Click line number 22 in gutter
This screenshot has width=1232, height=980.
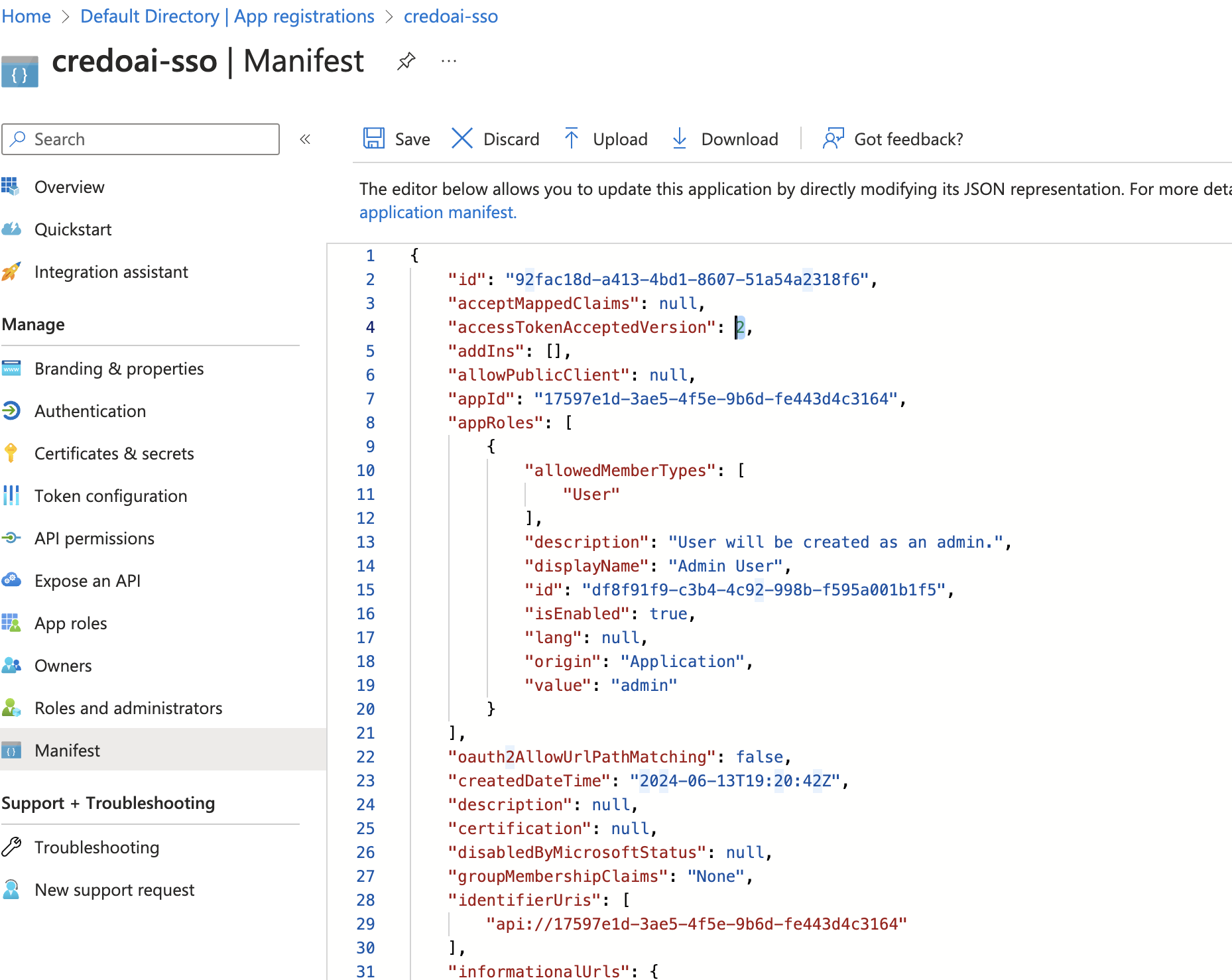click(x=365, y=757)
